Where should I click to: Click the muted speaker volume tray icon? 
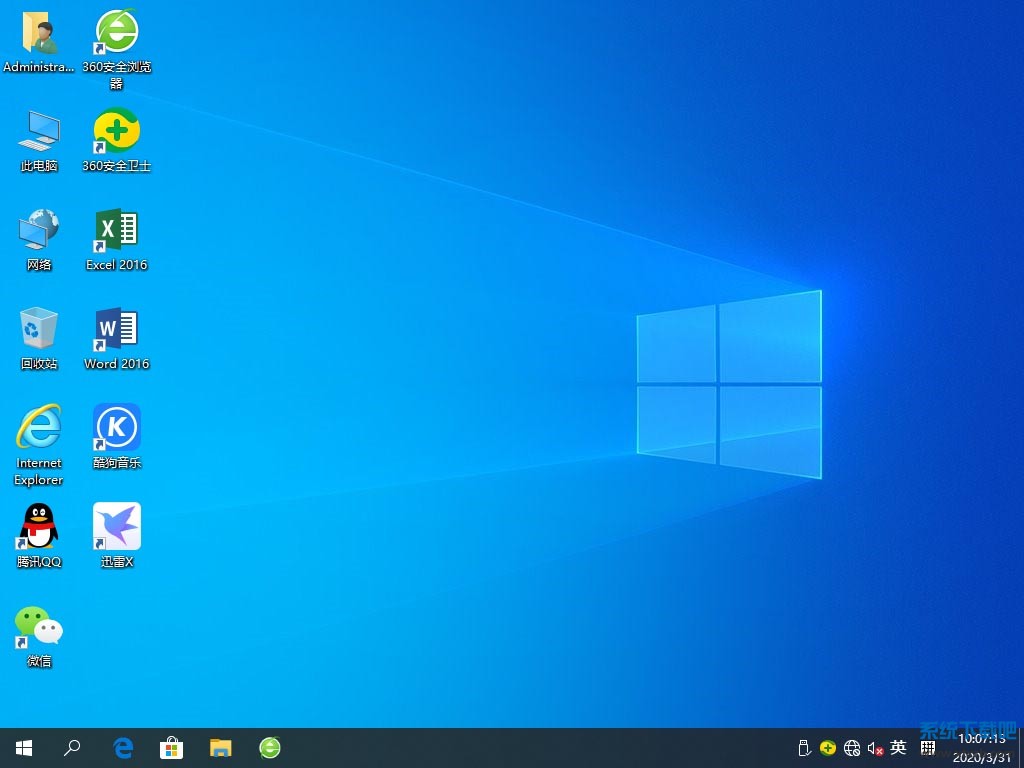point(875,748)
